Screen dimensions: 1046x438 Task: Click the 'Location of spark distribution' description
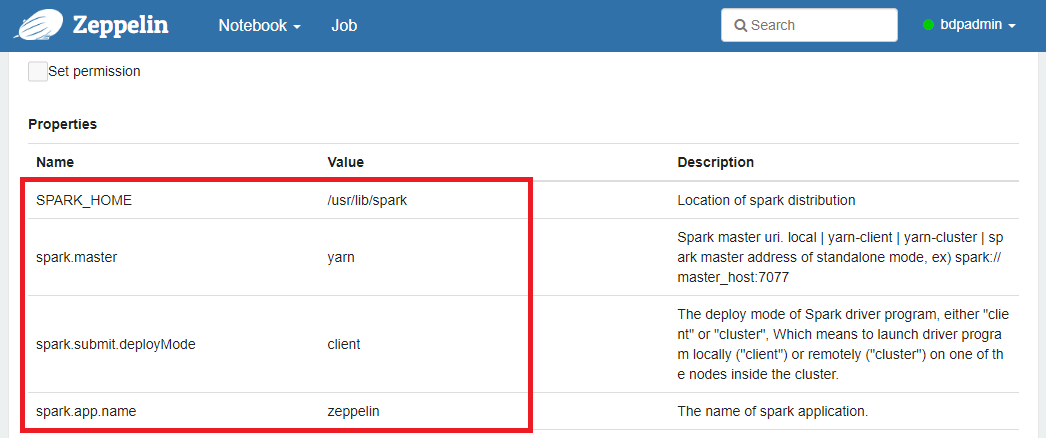pyautogui.click(x=766, y=200)
